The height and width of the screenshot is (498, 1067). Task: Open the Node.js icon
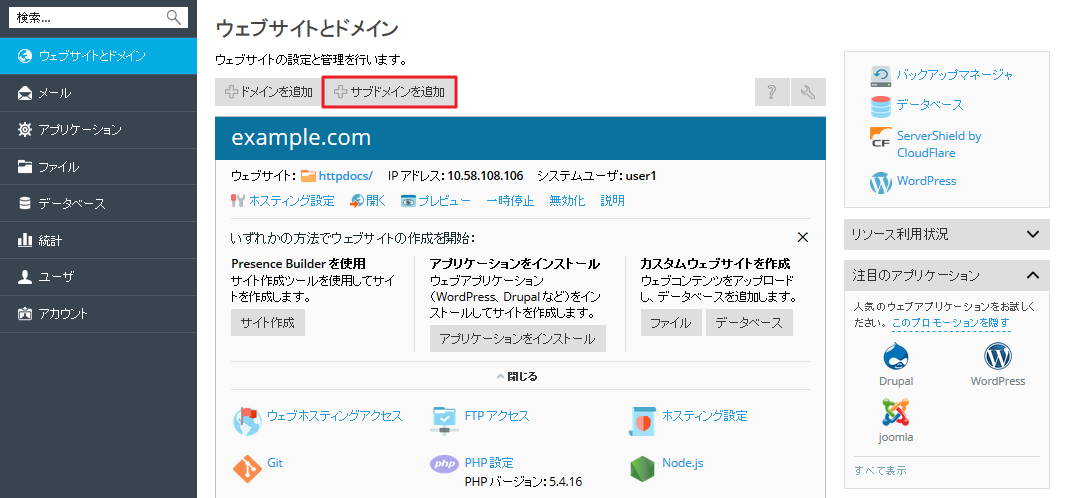(x=644, y=467)
